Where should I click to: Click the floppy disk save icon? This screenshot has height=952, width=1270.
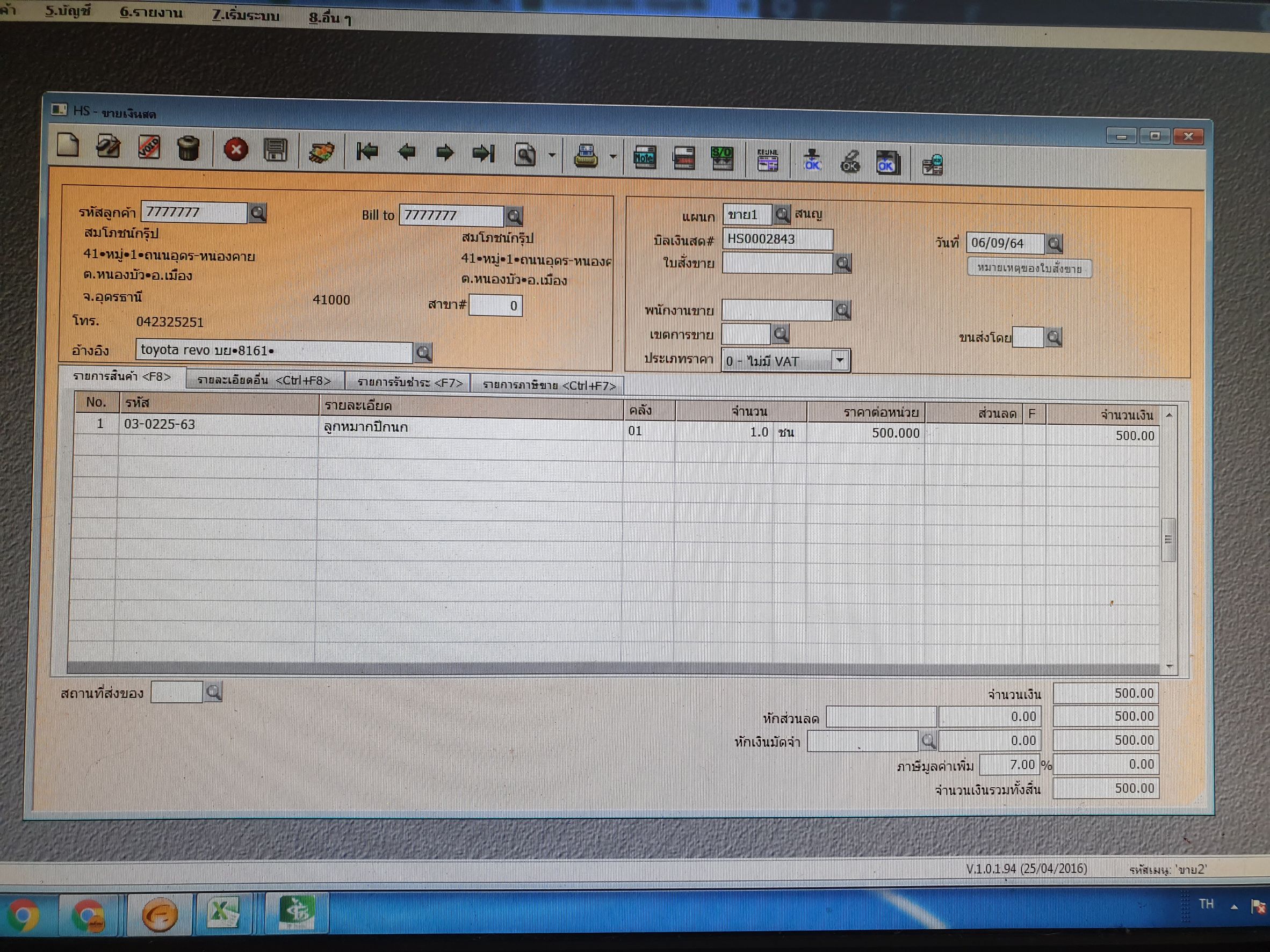(276, 150)
